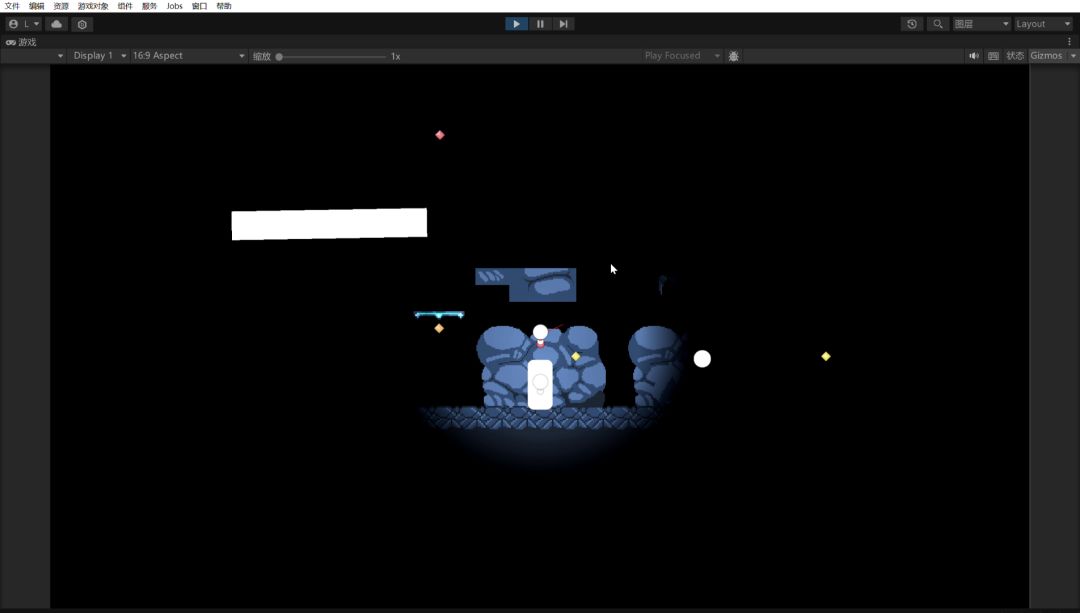This screenshot has height=613, width=1080.
Task: Click the cloud services icon
Action: 56,24
